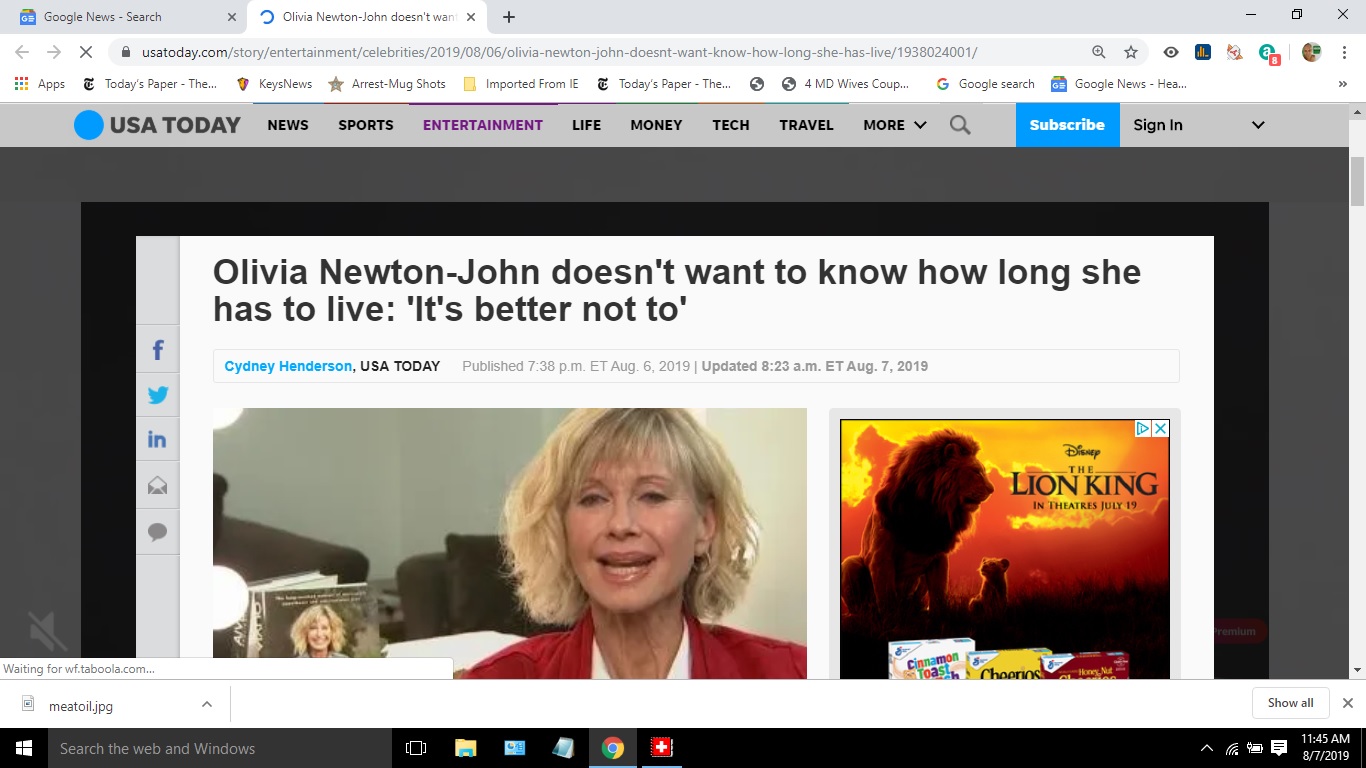Click the blue Subscribe button
The width and height of the screenshot is (1366, 768).
pos(1068,125)
